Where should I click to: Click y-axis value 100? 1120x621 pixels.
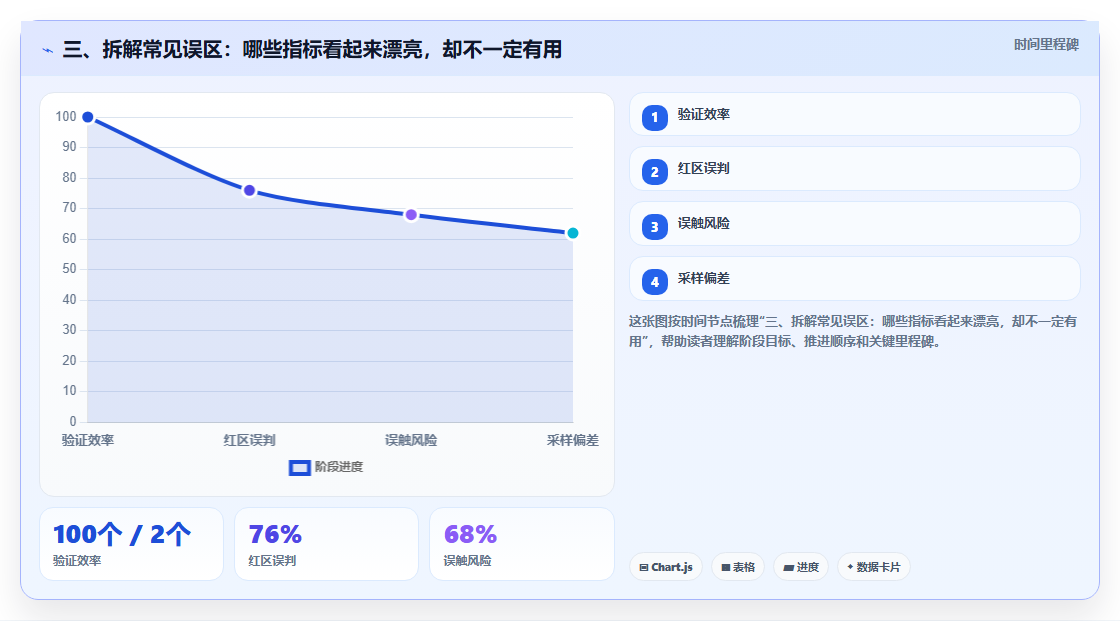pyautogui.click(x=66, y=116)
